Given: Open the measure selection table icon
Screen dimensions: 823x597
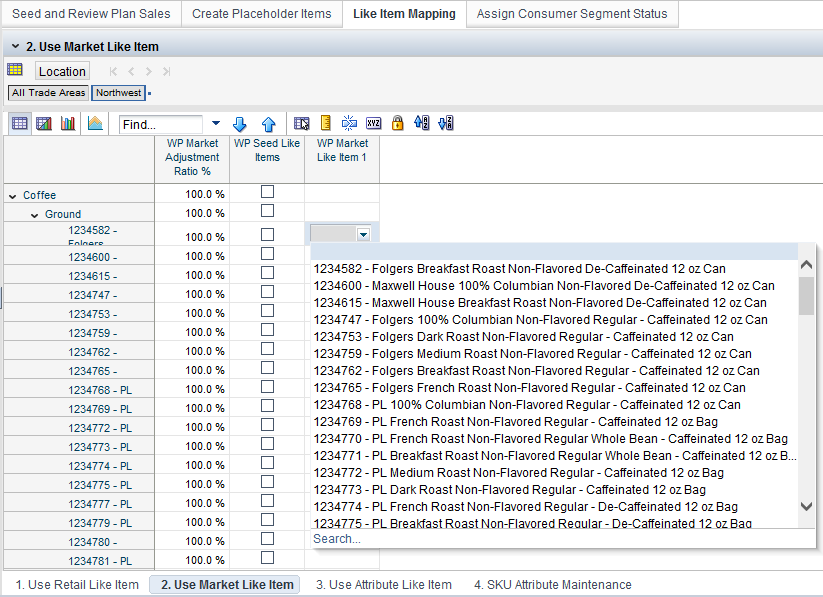Looking at the screenshot, I should [x=301, y=123].
